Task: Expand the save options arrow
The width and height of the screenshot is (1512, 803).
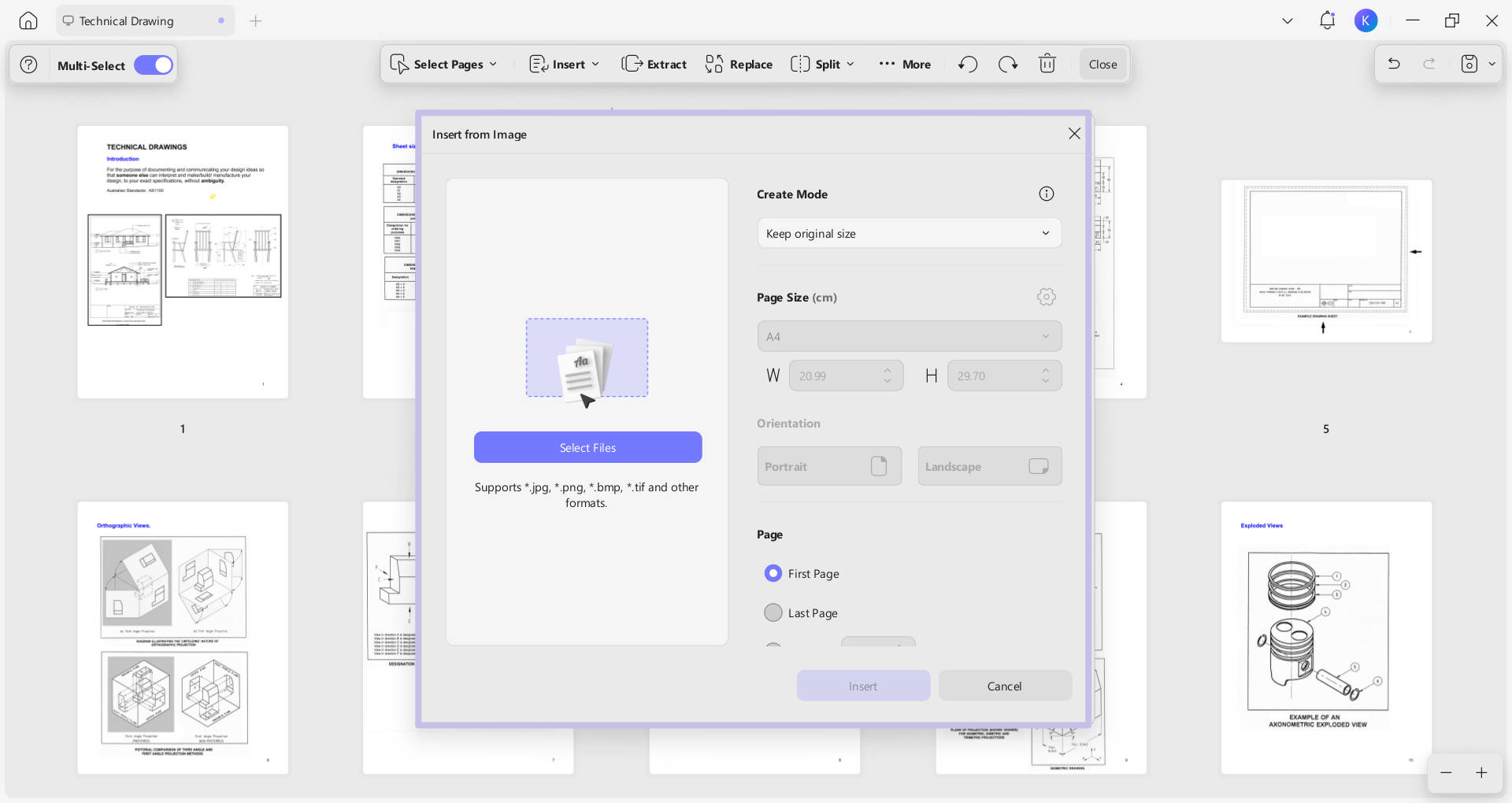Action: pyautogui.click(x=1492, y=65)
